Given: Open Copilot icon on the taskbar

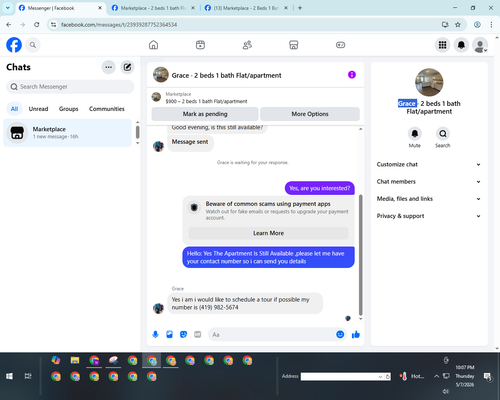Looking at the screenshot, I should point(56,360).
